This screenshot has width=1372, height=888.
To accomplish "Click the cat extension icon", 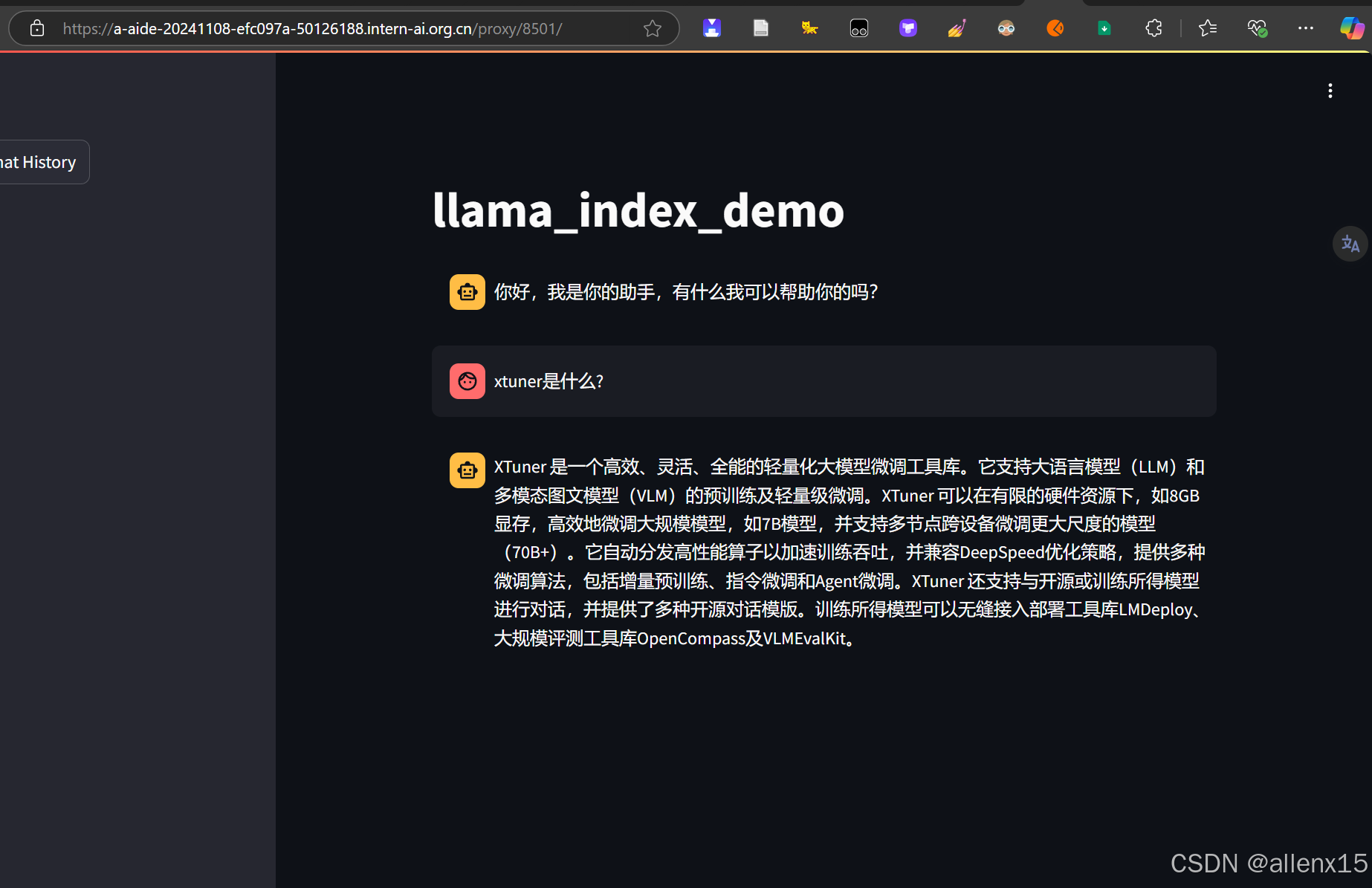I will click(x=809, y=28).
